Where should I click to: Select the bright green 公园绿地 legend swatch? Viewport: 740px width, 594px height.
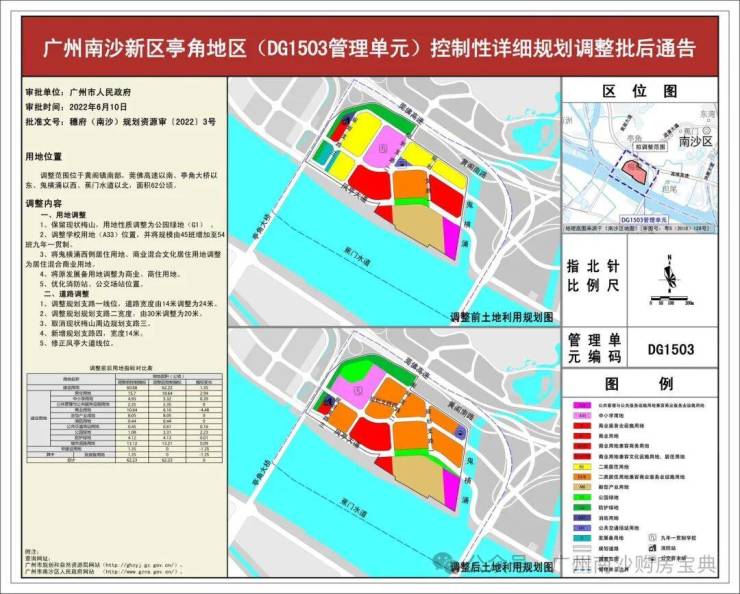tap(584, 497)
